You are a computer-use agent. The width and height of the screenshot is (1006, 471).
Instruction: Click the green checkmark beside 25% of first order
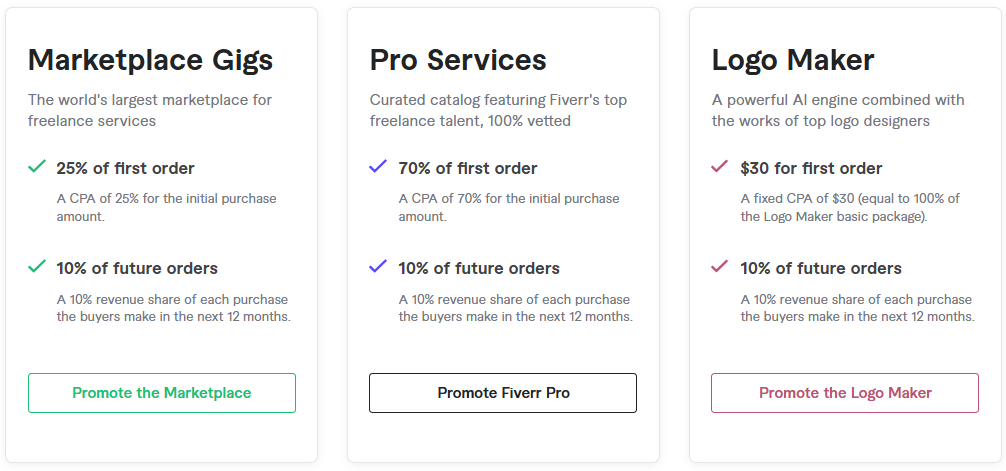click(x=37, y=167)
